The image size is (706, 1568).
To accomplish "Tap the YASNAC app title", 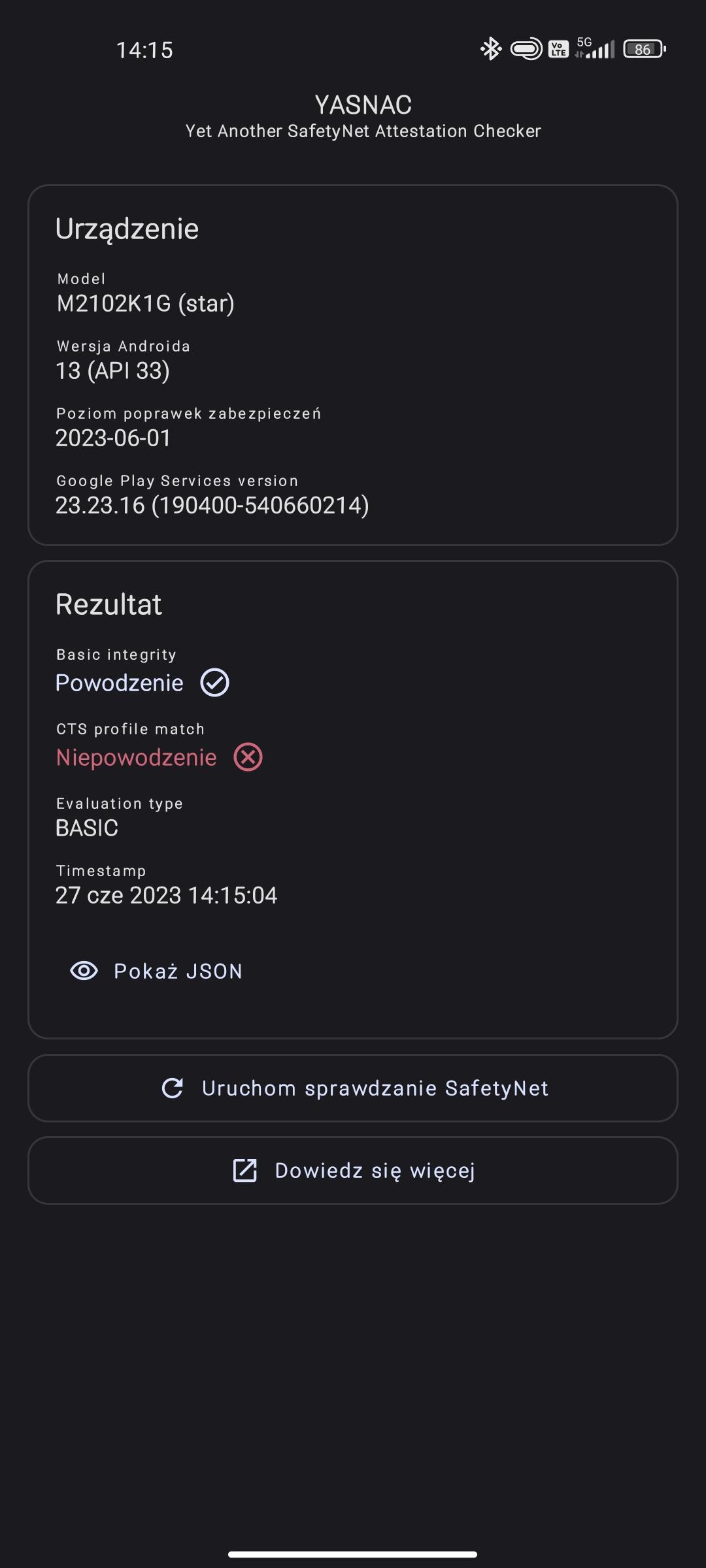I will coord(363,105).
